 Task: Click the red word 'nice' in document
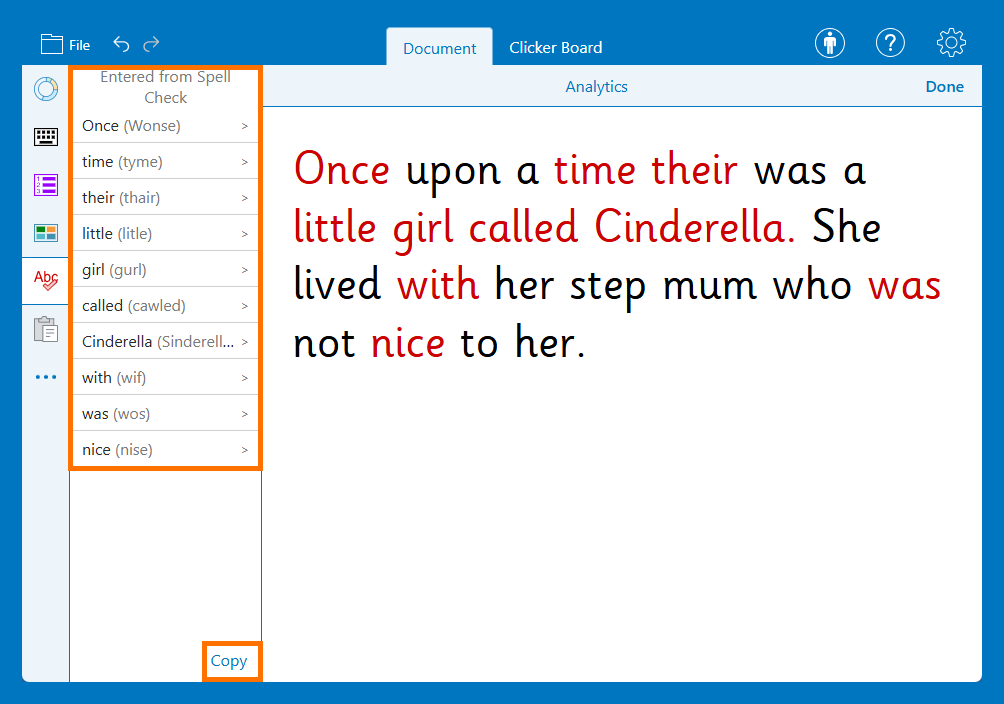408,343
